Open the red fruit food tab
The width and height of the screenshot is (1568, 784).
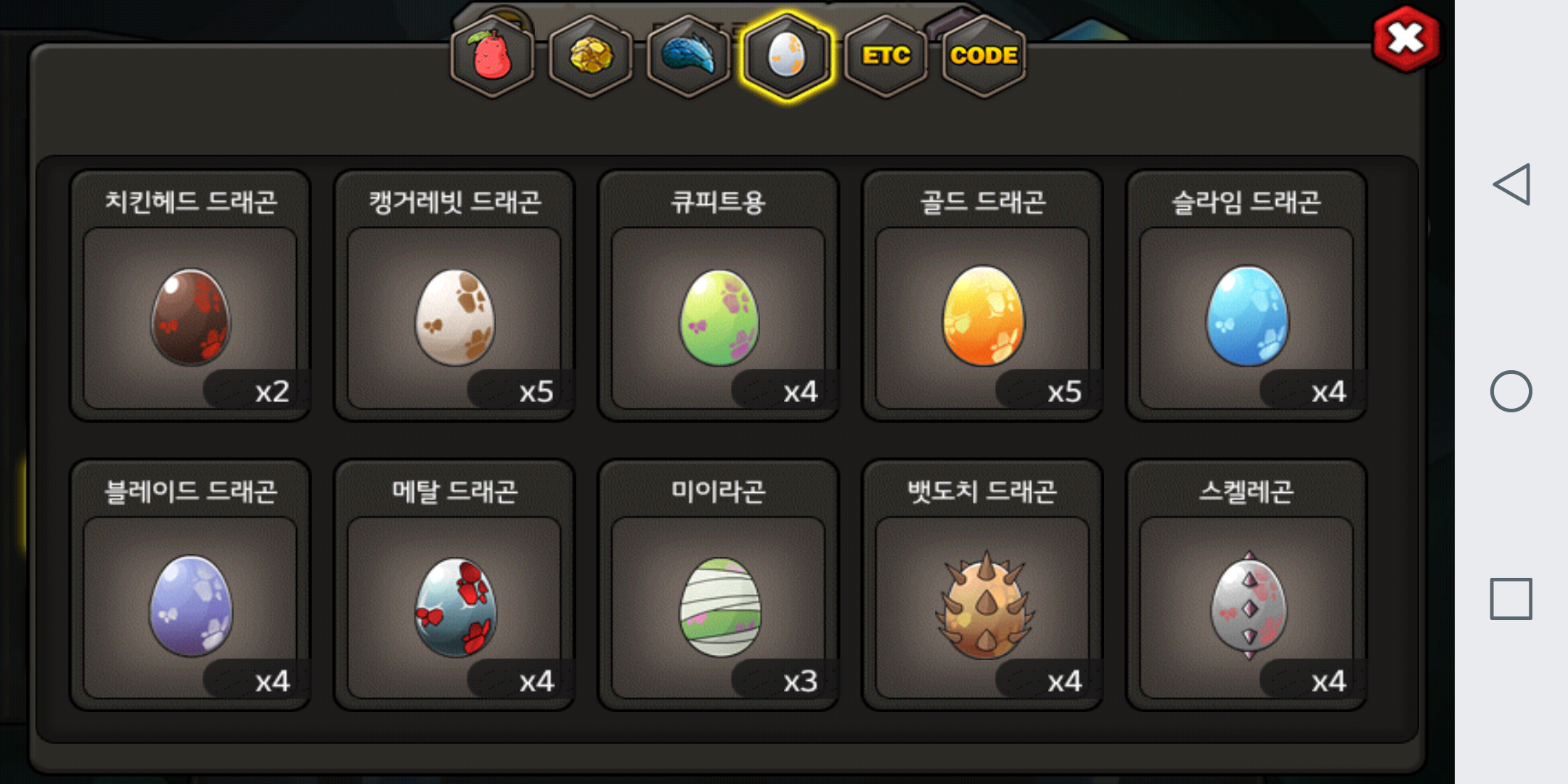pyautogui.click(x=492, y=56)
